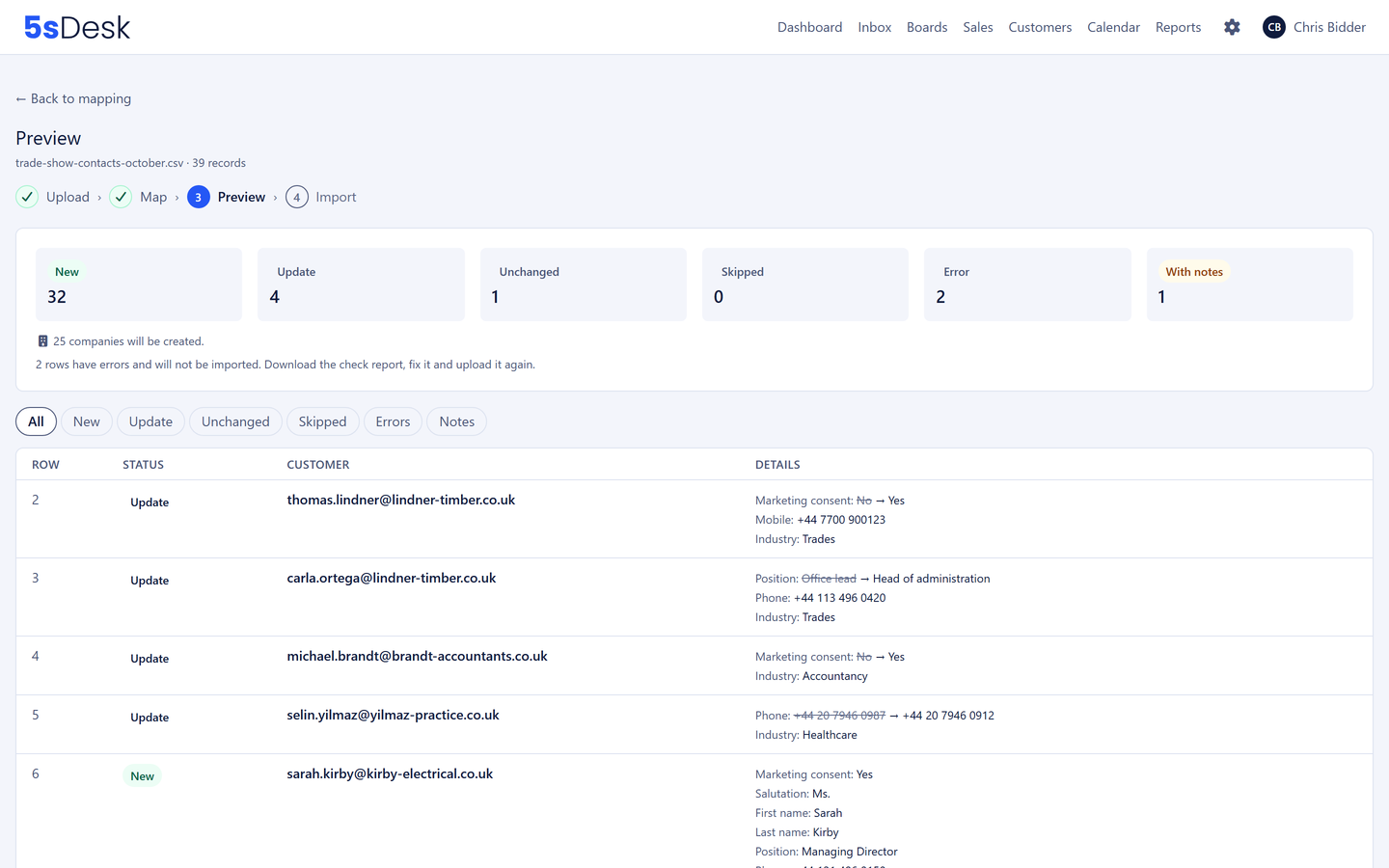
Task: Click the Upload step checkmark icon
Action: (x=27, y=197)
